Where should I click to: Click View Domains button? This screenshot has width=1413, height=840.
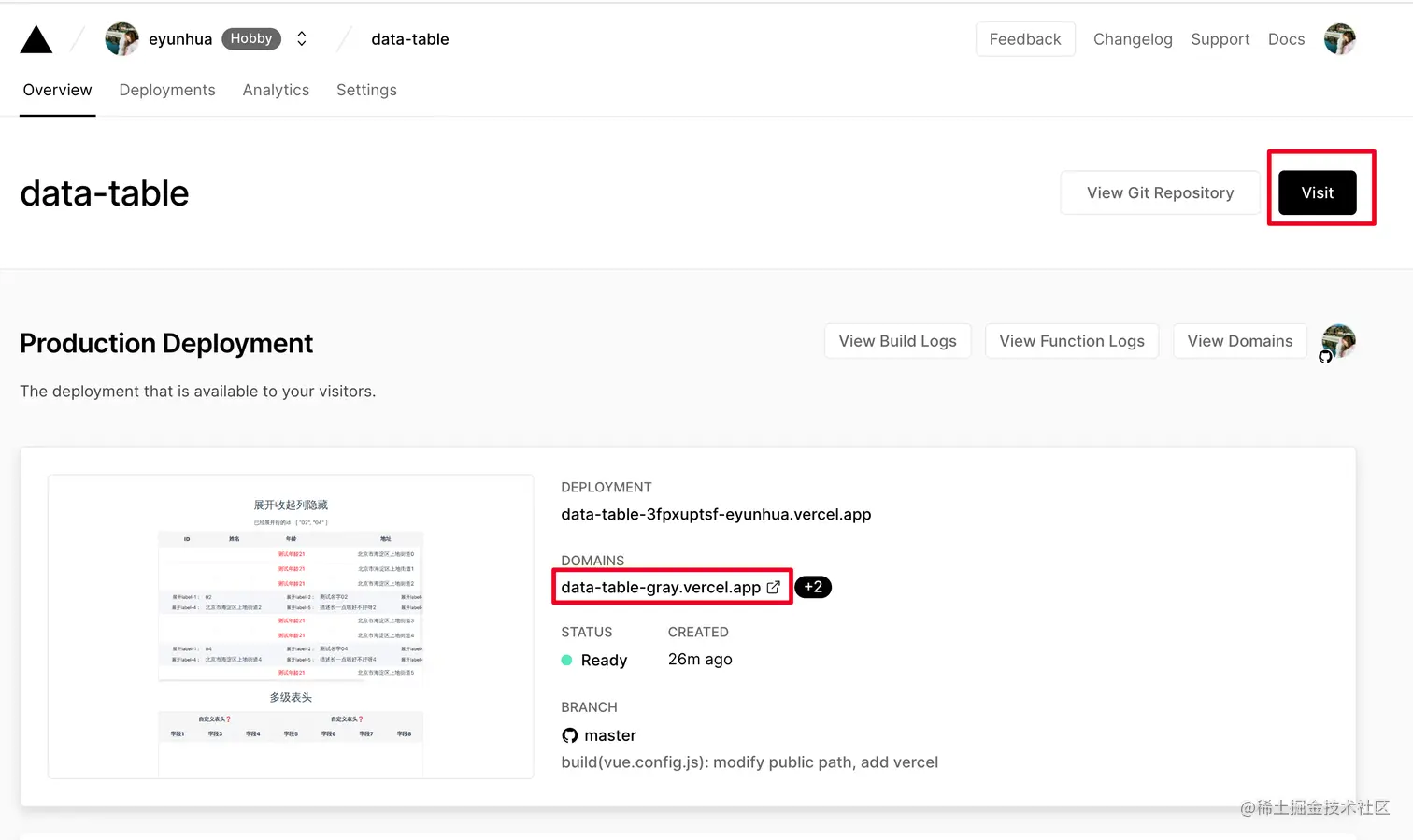(1240, 341)
